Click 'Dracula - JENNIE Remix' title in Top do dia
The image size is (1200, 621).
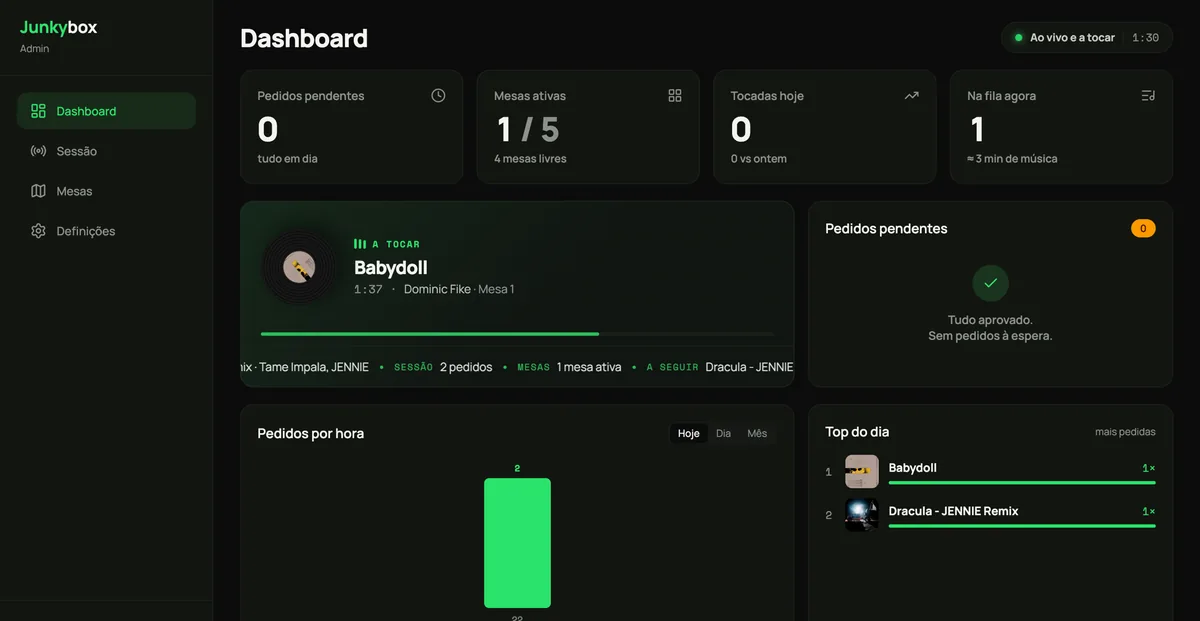tap(954, 511)
